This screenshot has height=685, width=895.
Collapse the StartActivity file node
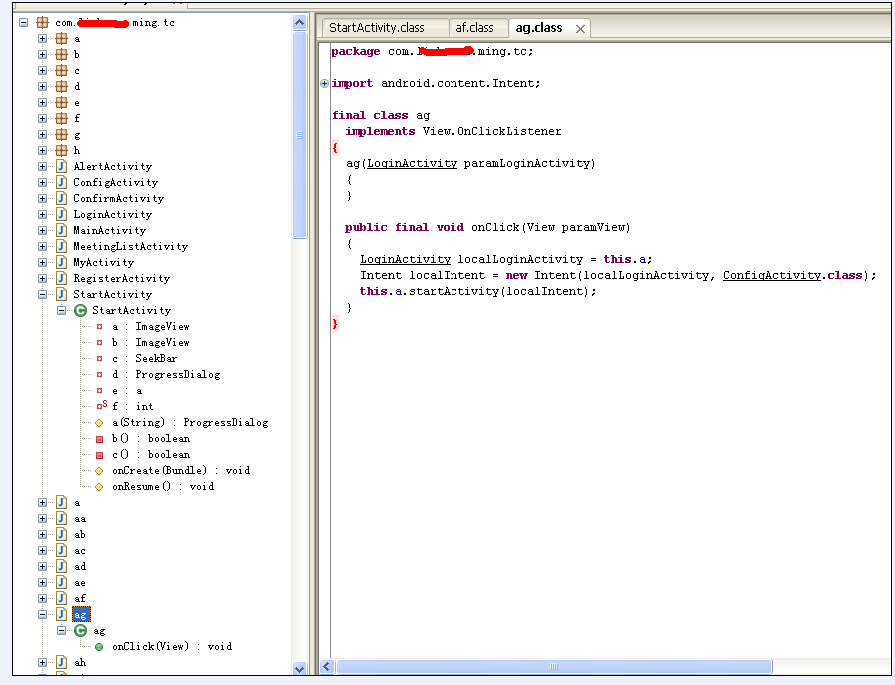tap(43, 295)
